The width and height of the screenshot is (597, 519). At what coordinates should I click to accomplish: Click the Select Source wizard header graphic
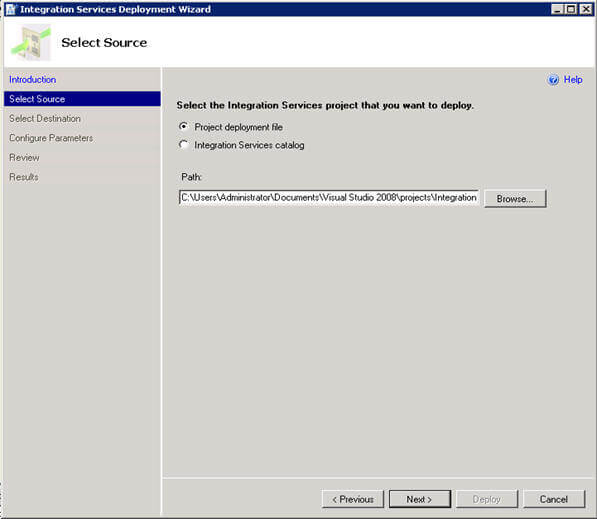click(x=31, y=43)
